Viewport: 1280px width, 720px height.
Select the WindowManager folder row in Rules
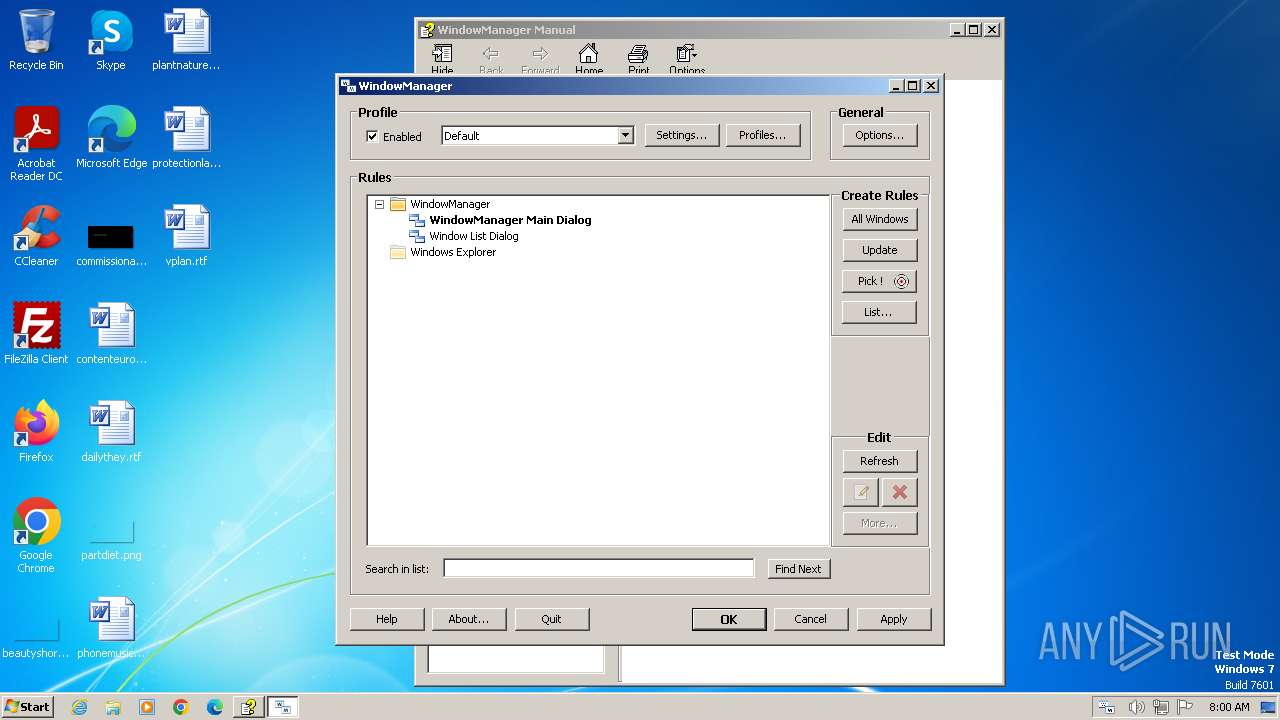tap(450, 204)
